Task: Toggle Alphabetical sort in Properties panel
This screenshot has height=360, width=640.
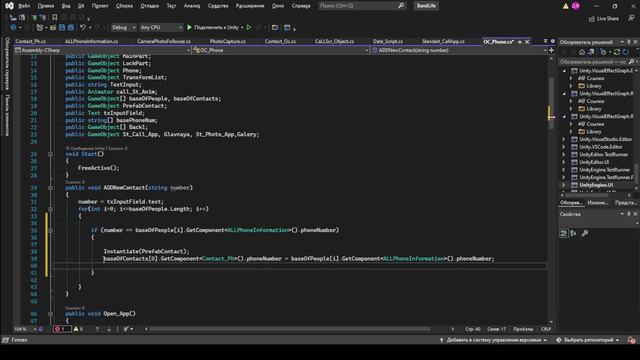Action: pyautogui.click(x=573, y=233)
